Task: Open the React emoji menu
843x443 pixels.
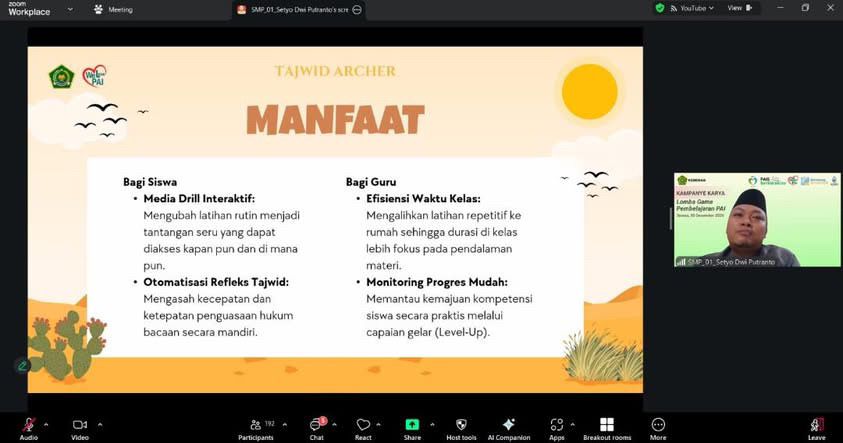Action: [364, 426]
